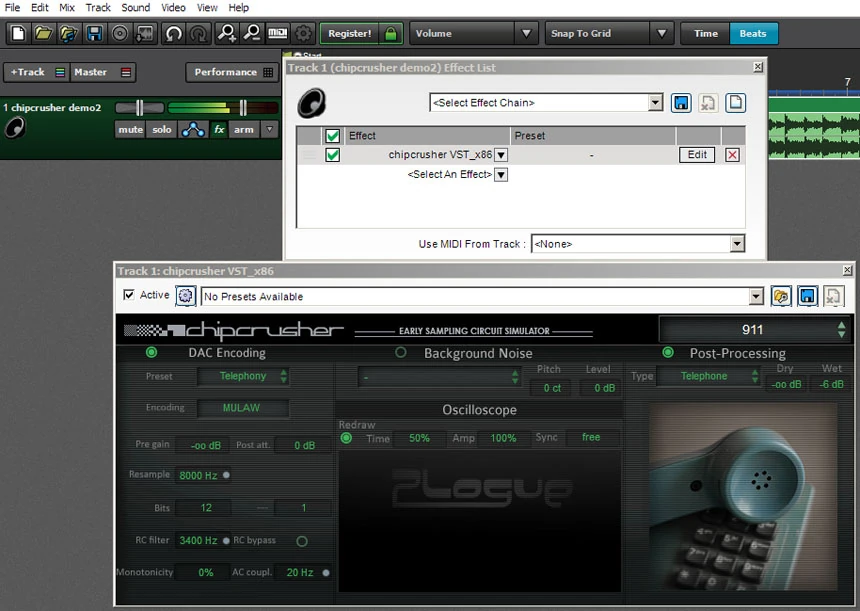Click the export audio waveform icon
Screen dimensions: 860x611
point(145,33)
